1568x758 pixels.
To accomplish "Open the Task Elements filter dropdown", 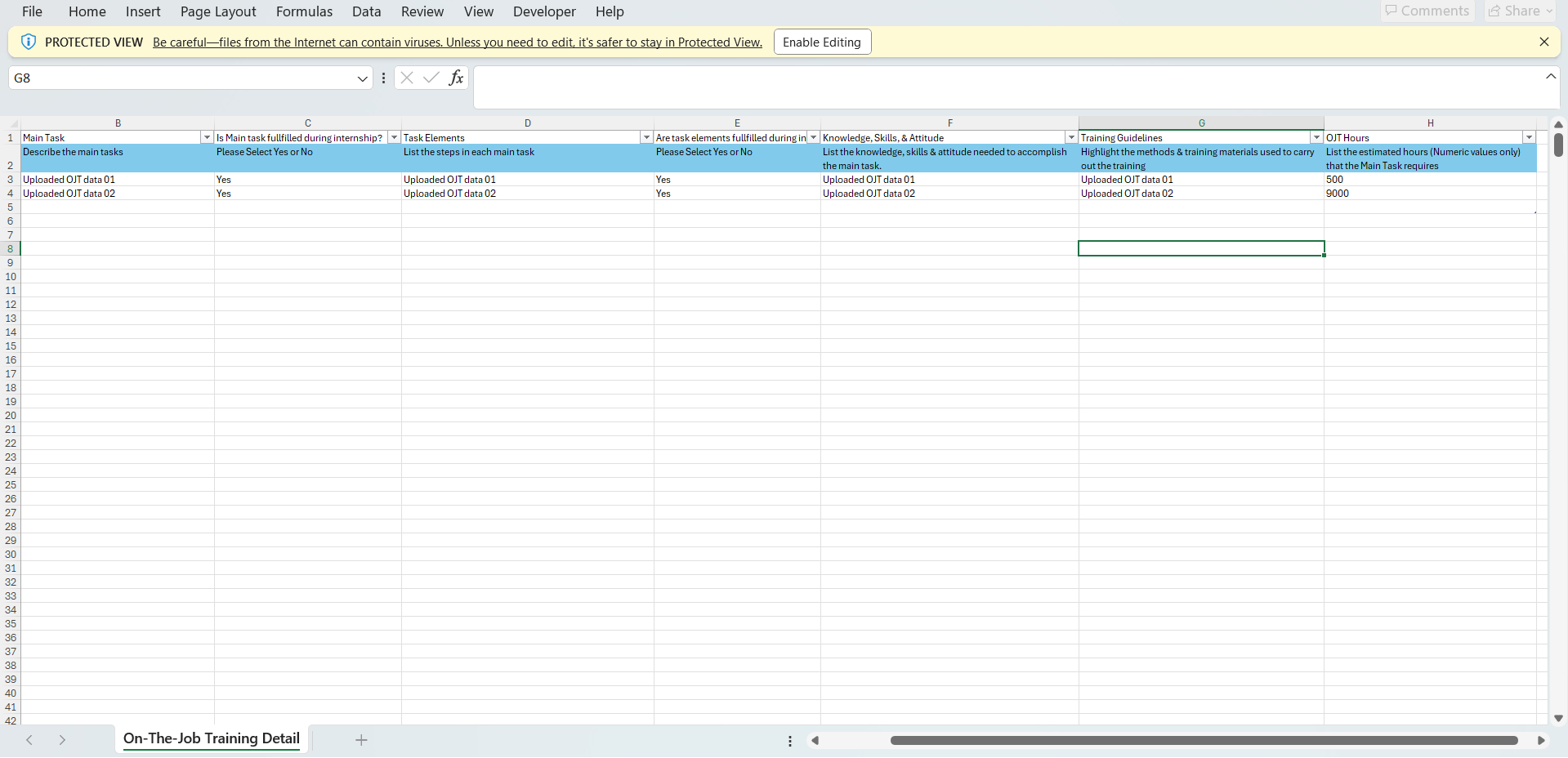I will (646, 137).
